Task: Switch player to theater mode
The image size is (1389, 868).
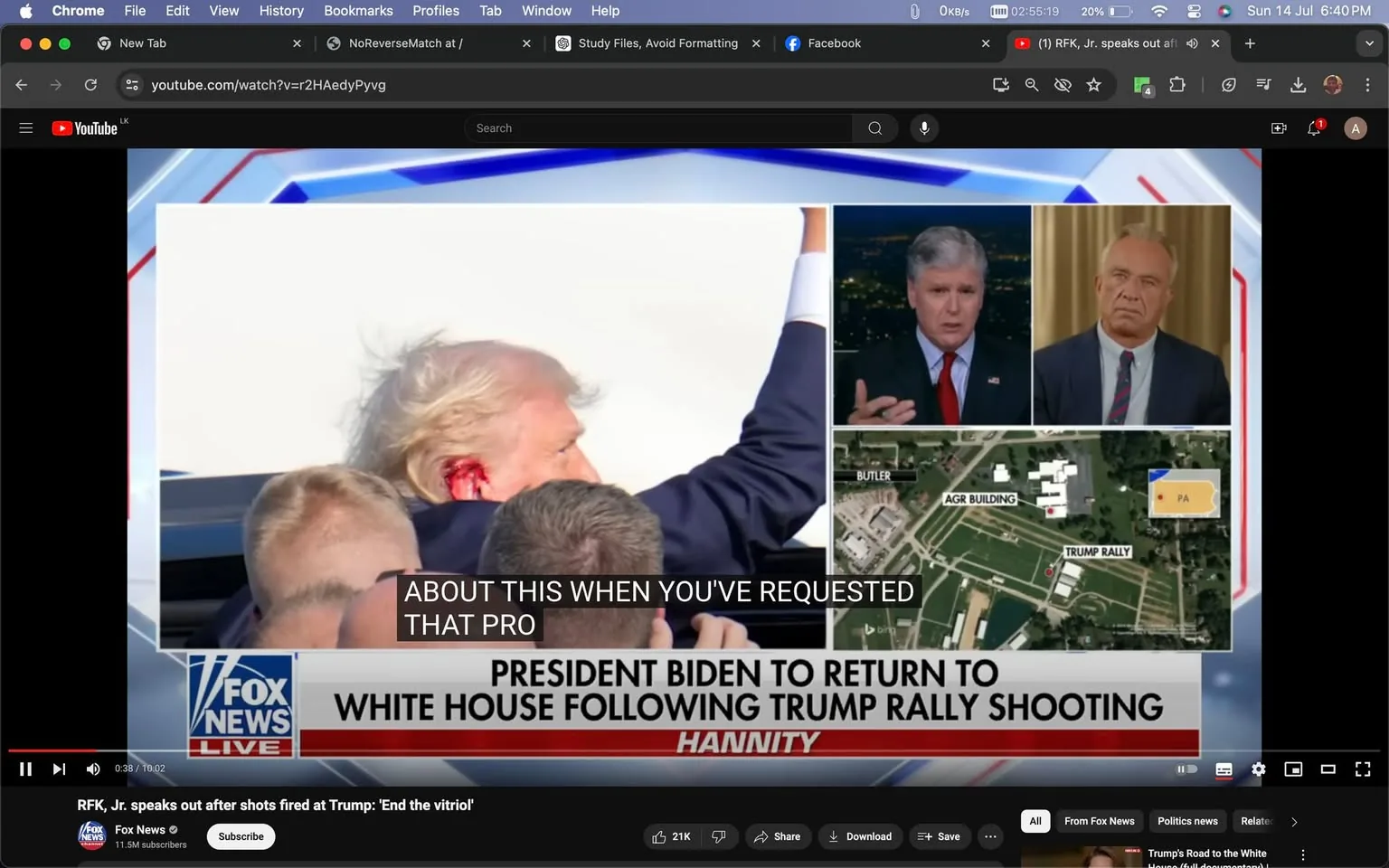Action: pyautogui.click(x=1328, y=769)
